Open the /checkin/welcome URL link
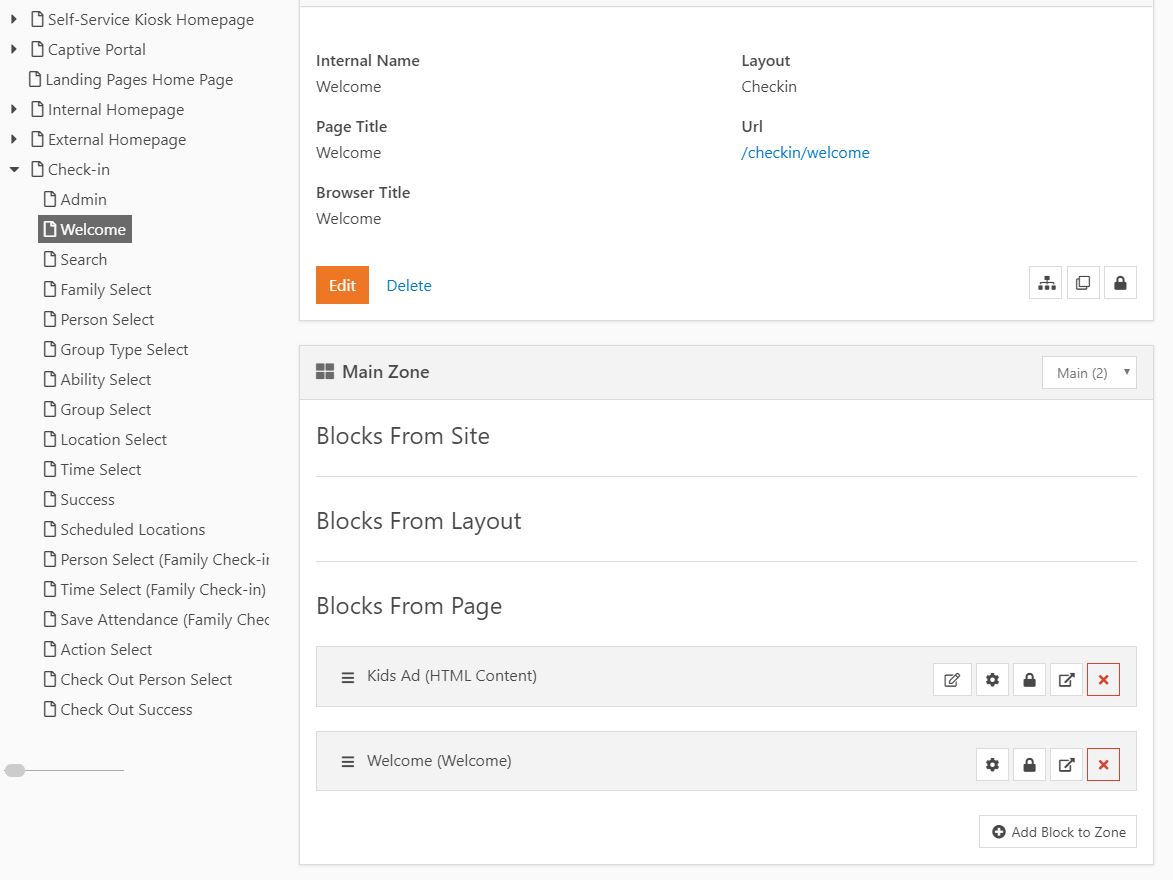 [x=805, y=153]
